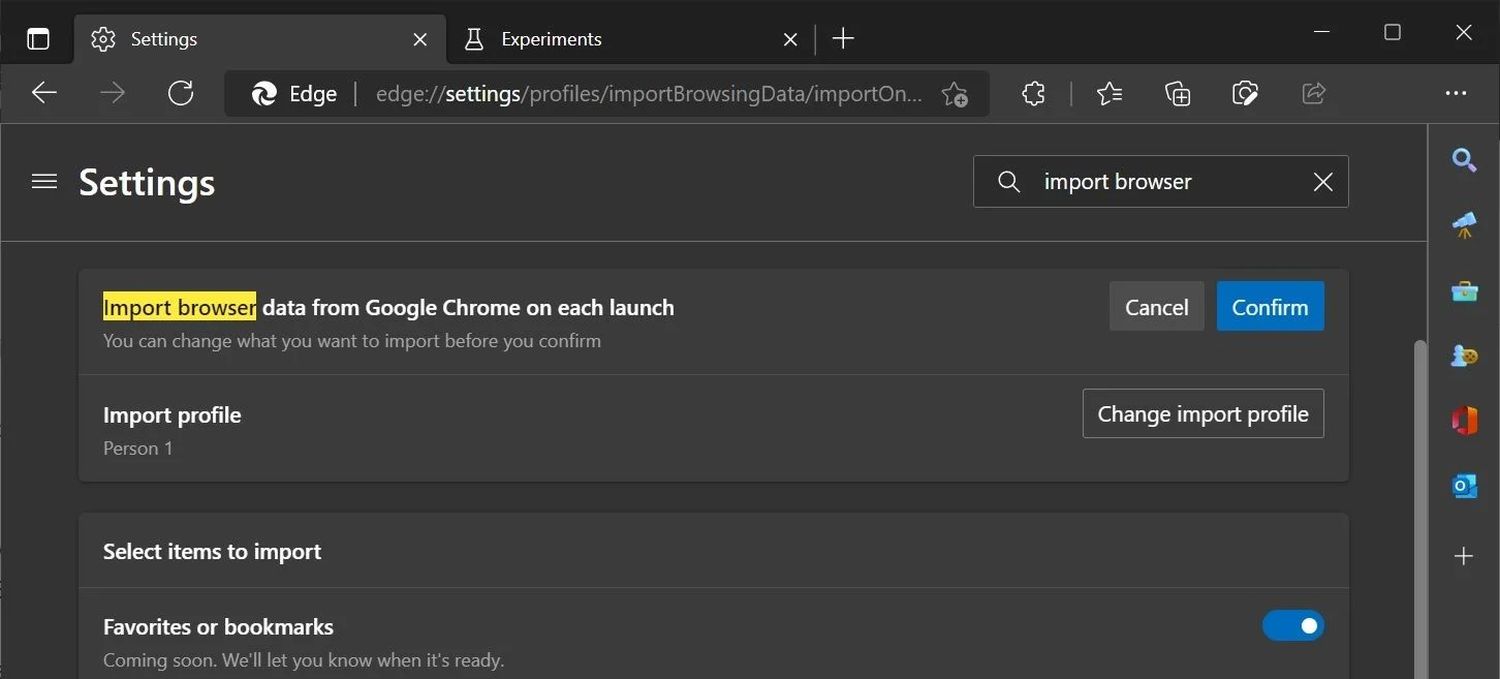
Task: Select the Settings tab
Action: [x=164, y=39]
